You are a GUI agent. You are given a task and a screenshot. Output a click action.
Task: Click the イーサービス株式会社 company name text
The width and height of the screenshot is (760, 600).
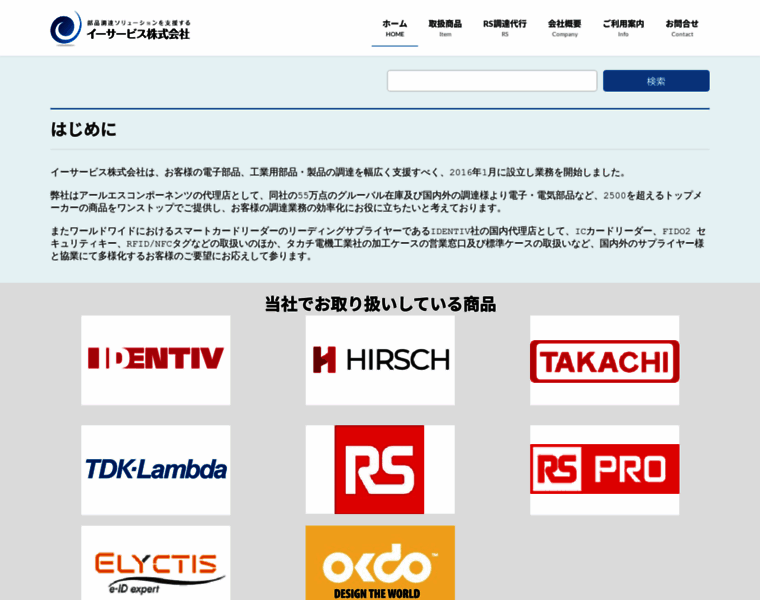pyautogui.click(x=138, y=34)
